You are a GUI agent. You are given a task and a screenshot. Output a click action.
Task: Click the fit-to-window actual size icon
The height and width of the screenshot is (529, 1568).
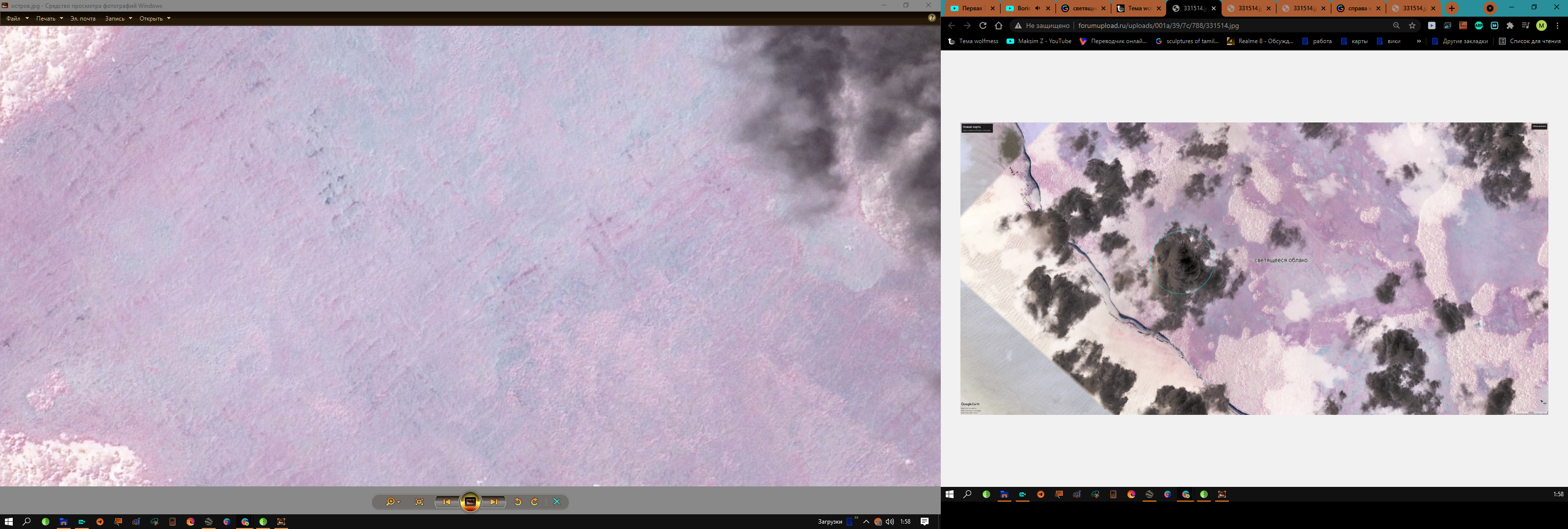coord(419,502)
